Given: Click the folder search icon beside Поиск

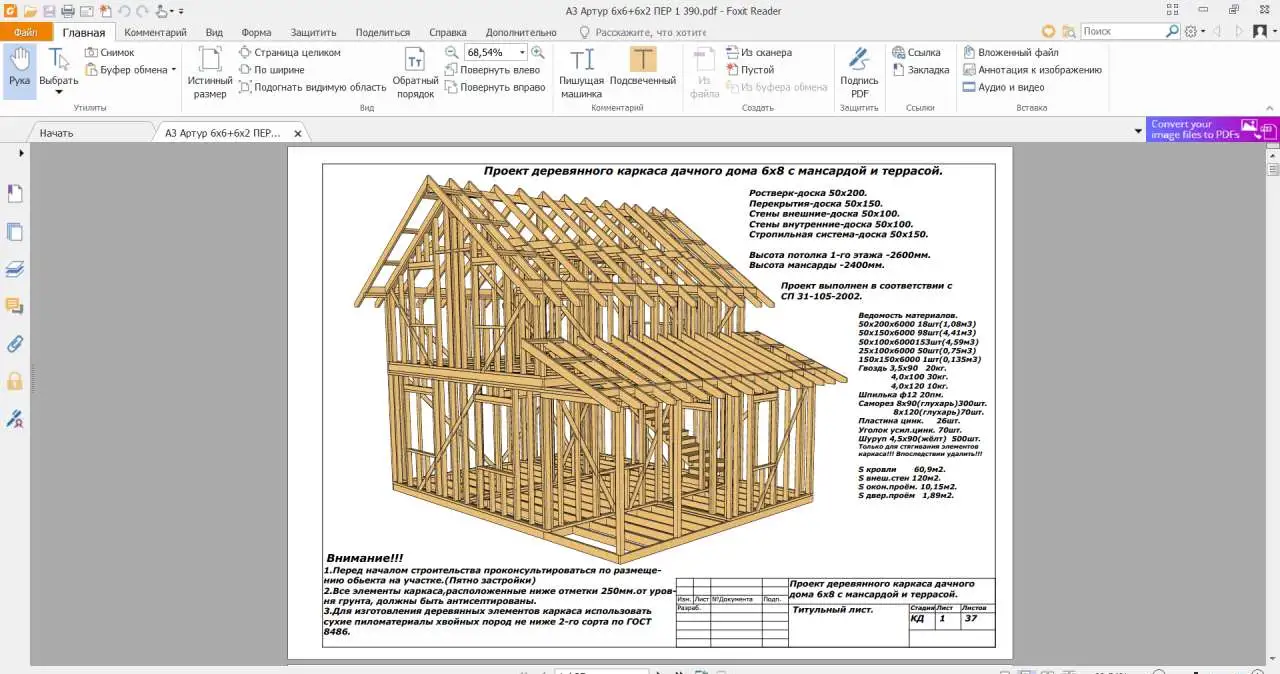Looking at the screenshot, I should click(1068, 31).
